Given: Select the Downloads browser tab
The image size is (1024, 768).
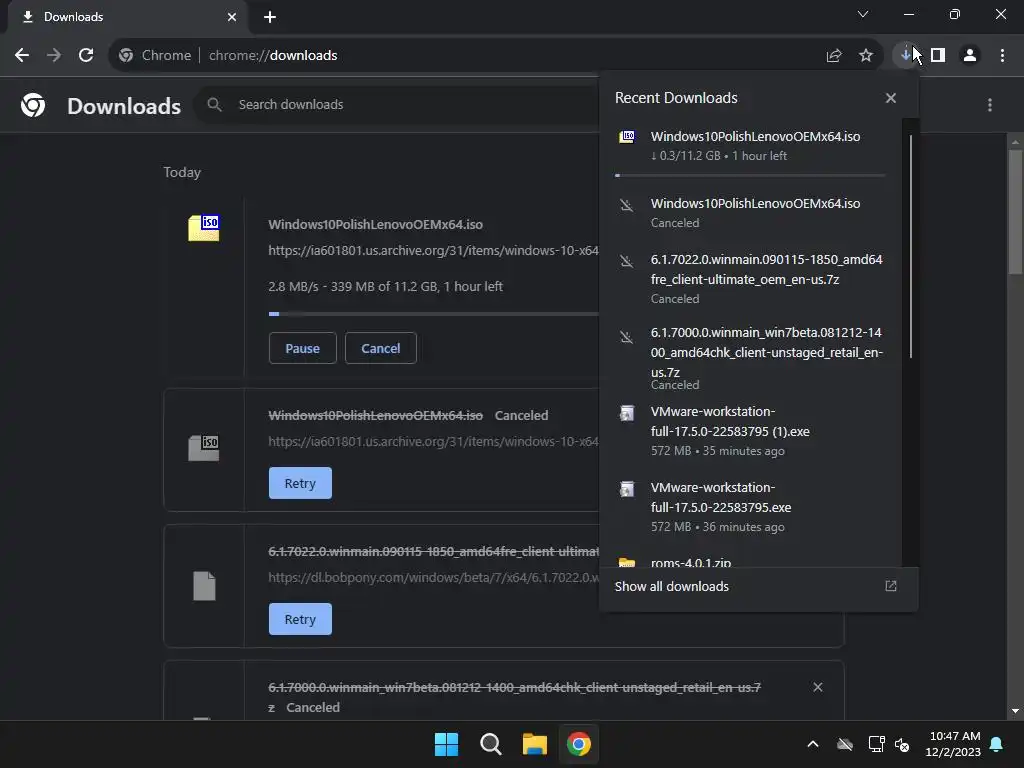Looking at the screenshot, I should click(x=128, y=17).
